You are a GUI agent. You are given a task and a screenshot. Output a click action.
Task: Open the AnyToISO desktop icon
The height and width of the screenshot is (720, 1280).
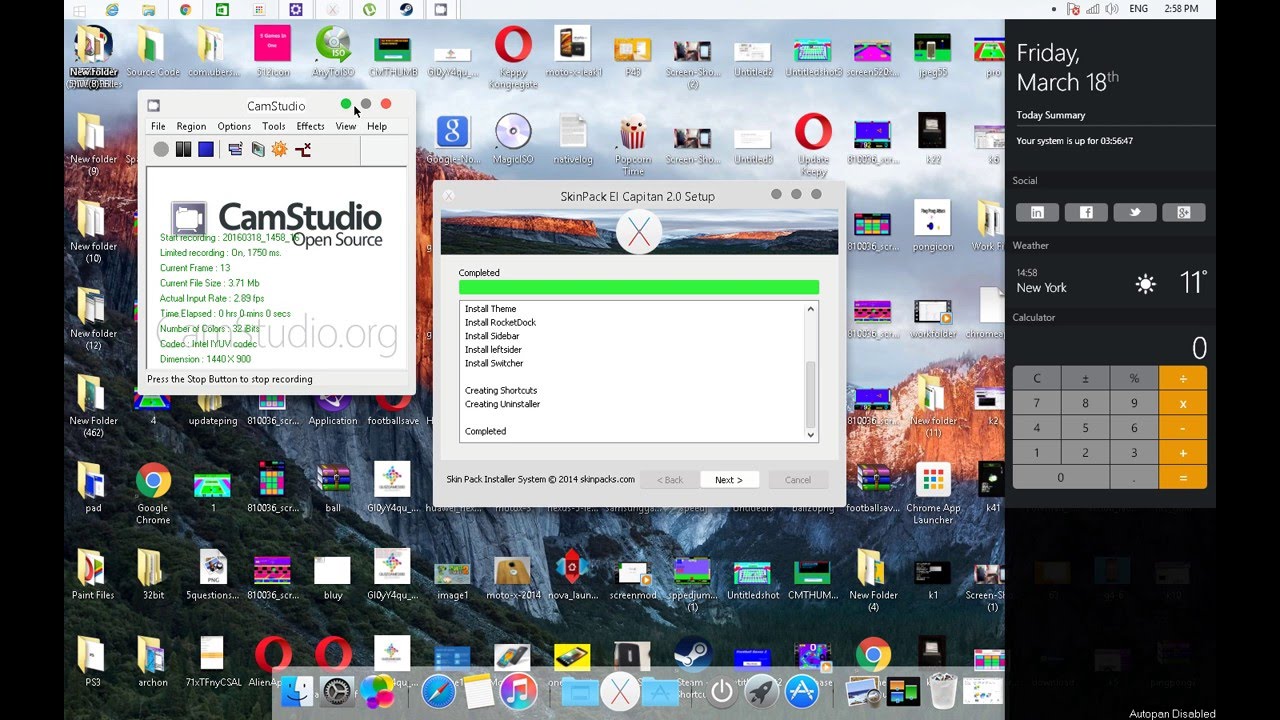tap(333, 51)
